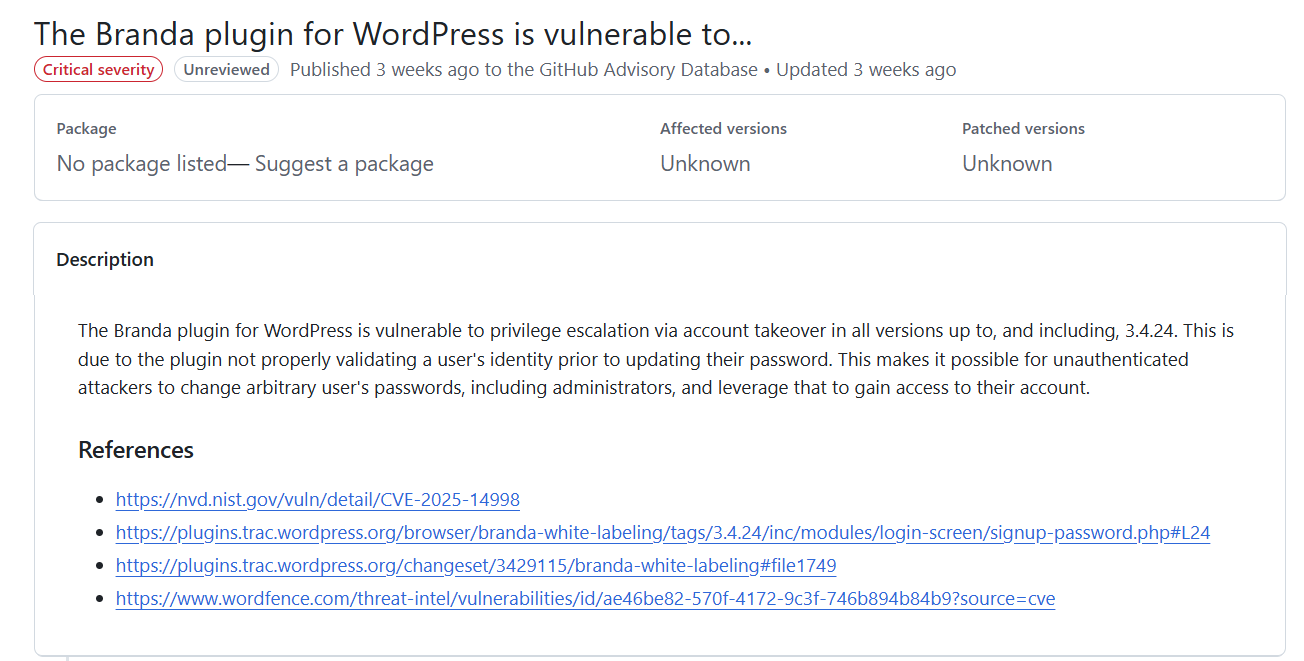Viewport: 1304px width, 661px height.
Task: Click the References heading
Action: [x=136, y=450]
